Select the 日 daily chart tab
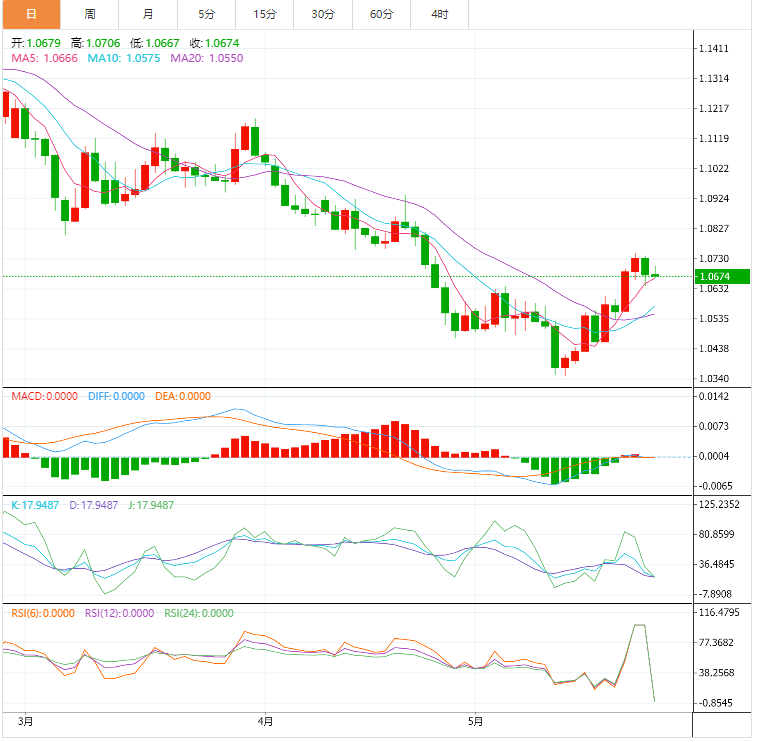Screen dimensions: 757x742 [x=32, y=14]
